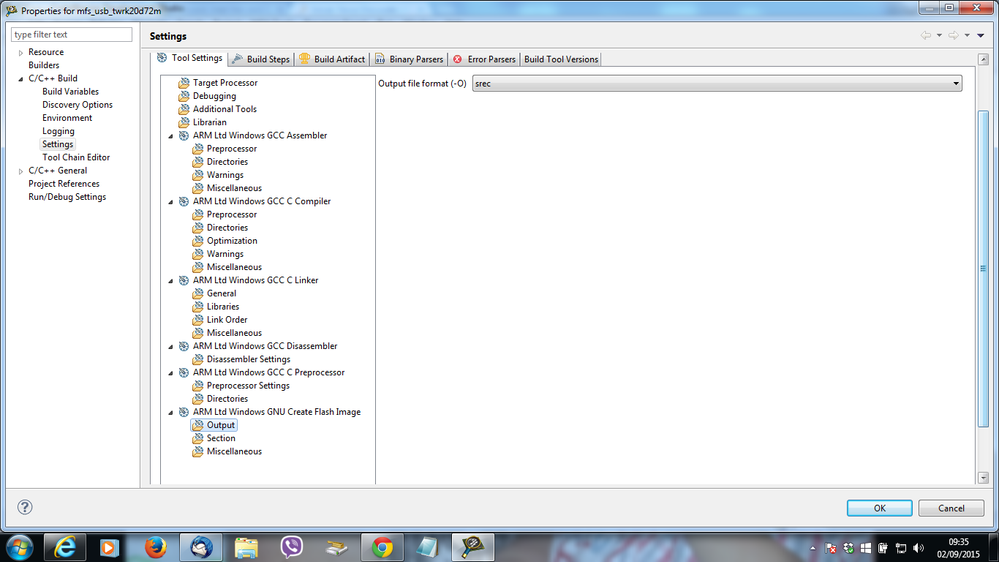
Task: Click the Disassembler Settings option icon
Action: click(x=198, y=359)
